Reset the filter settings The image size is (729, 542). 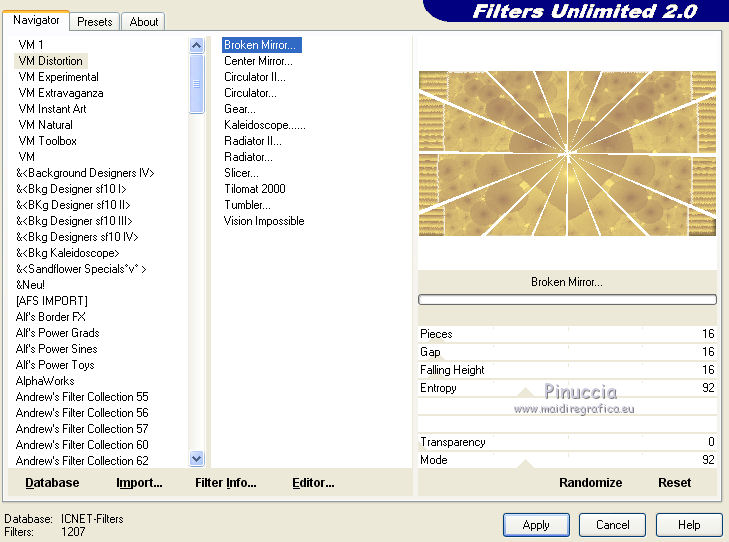pos(674,483)
